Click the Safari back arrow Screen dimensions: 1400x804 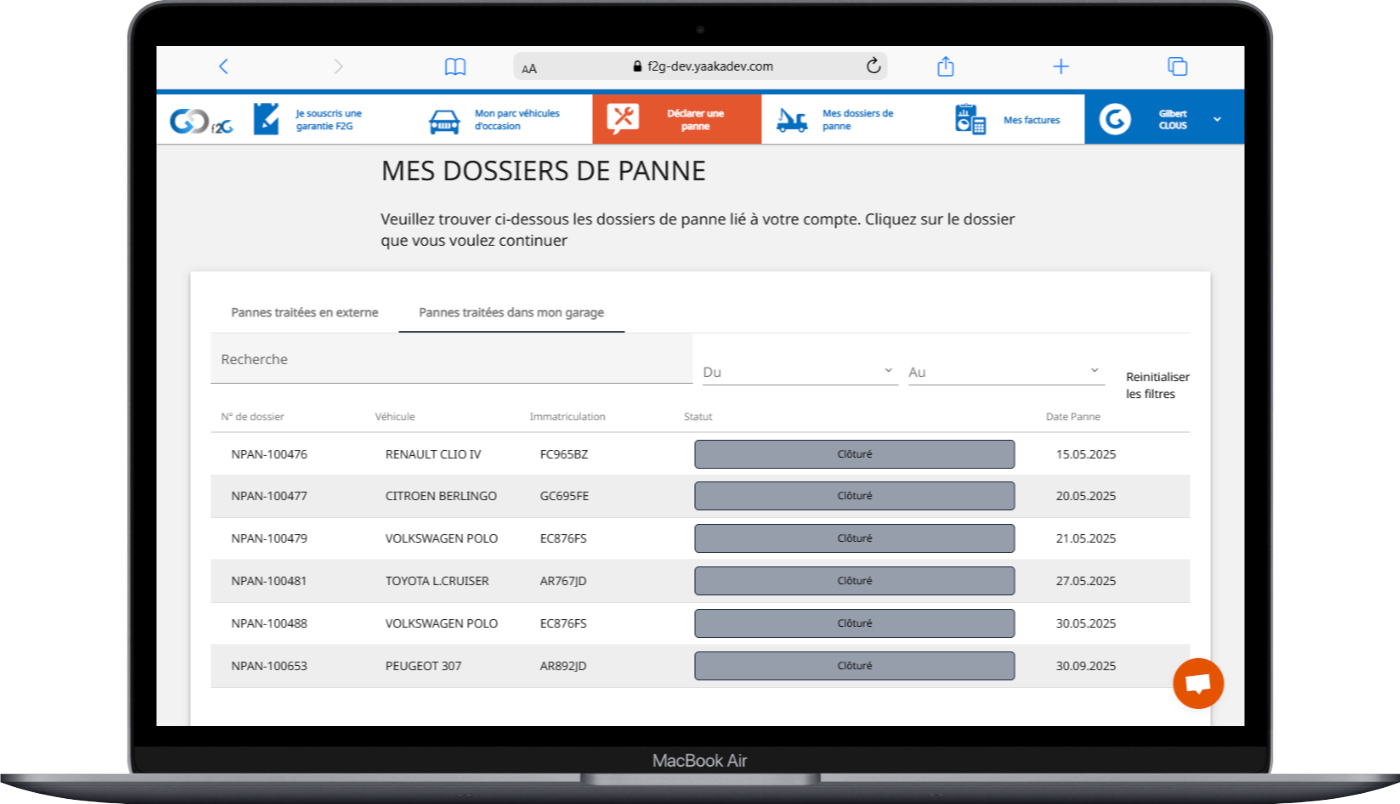[x=223, y=67]
